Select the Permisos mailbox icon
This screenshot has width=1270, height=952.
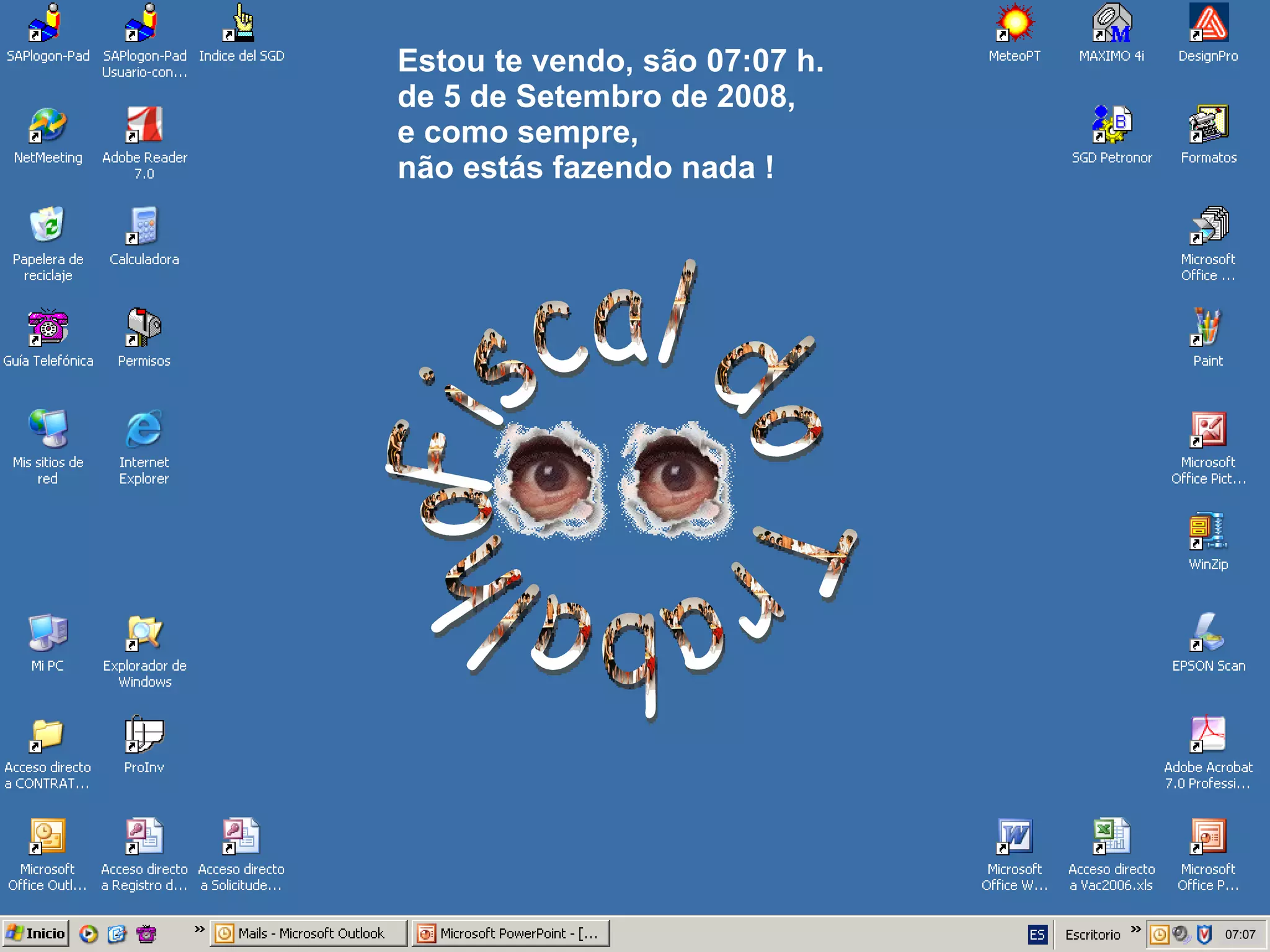144,327
